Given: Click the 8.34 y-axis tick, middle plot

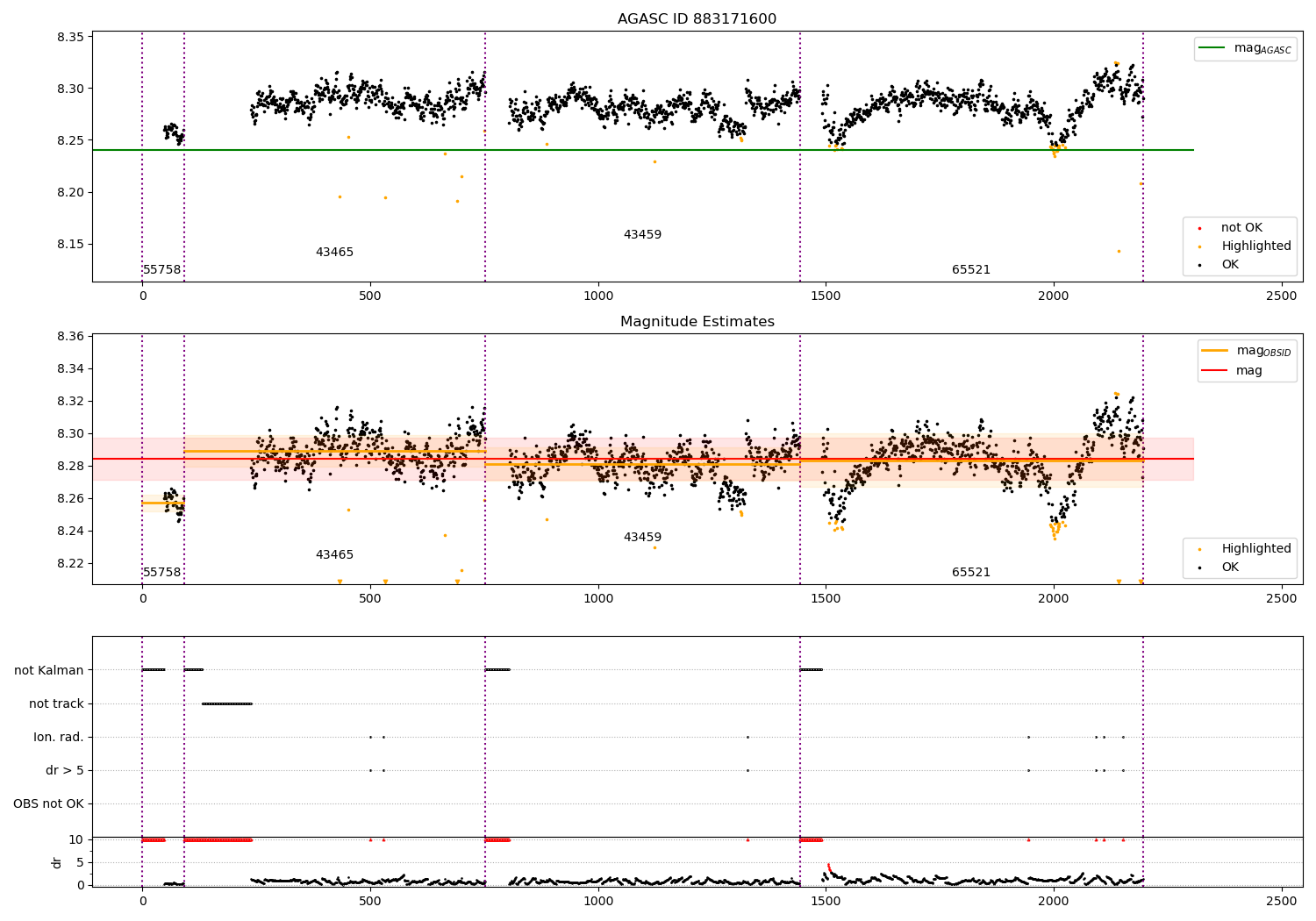Looking at the screenshot, I should point(69,369).
